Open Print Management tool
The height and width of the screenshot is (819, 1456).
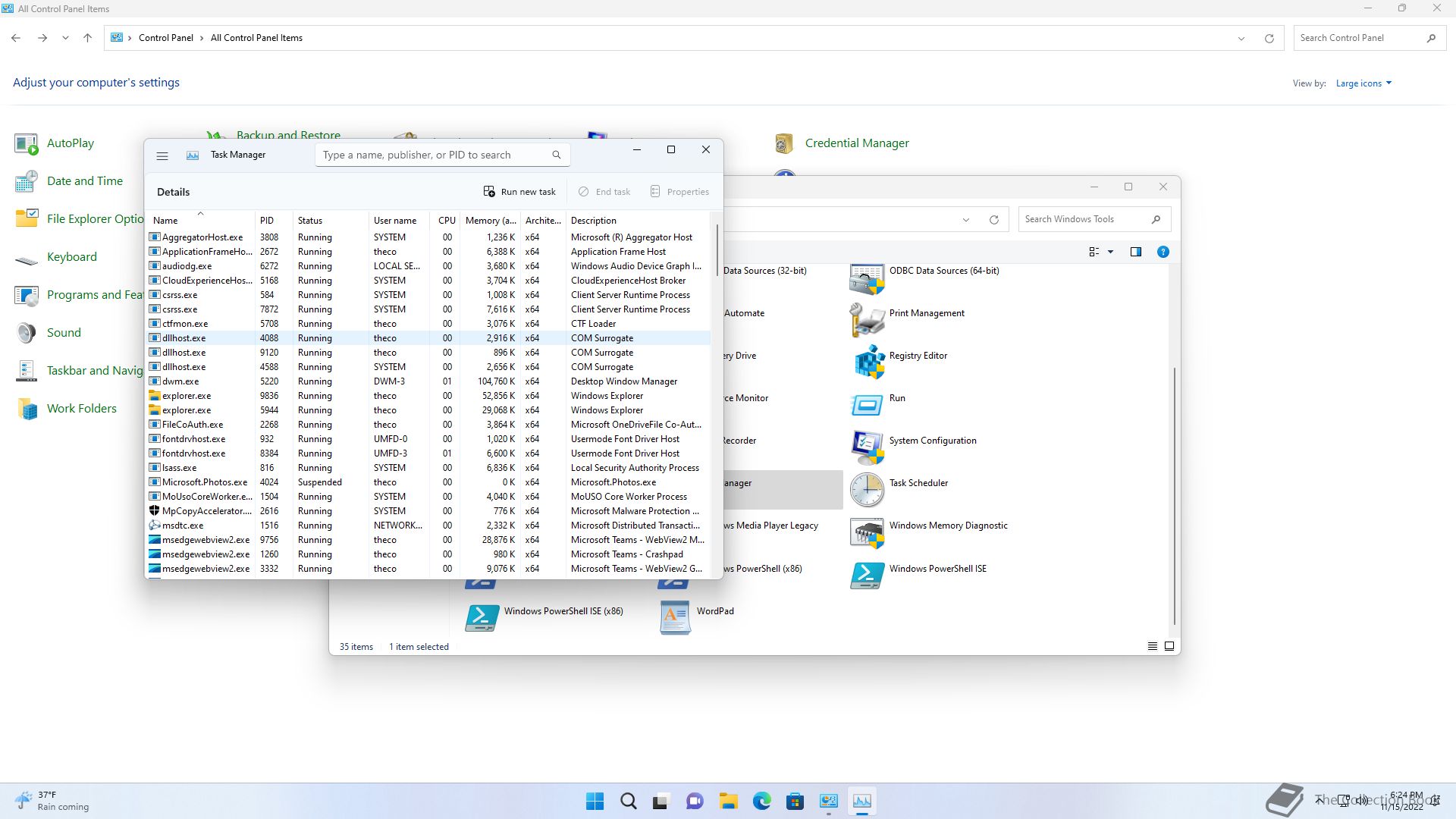(908, 318)
